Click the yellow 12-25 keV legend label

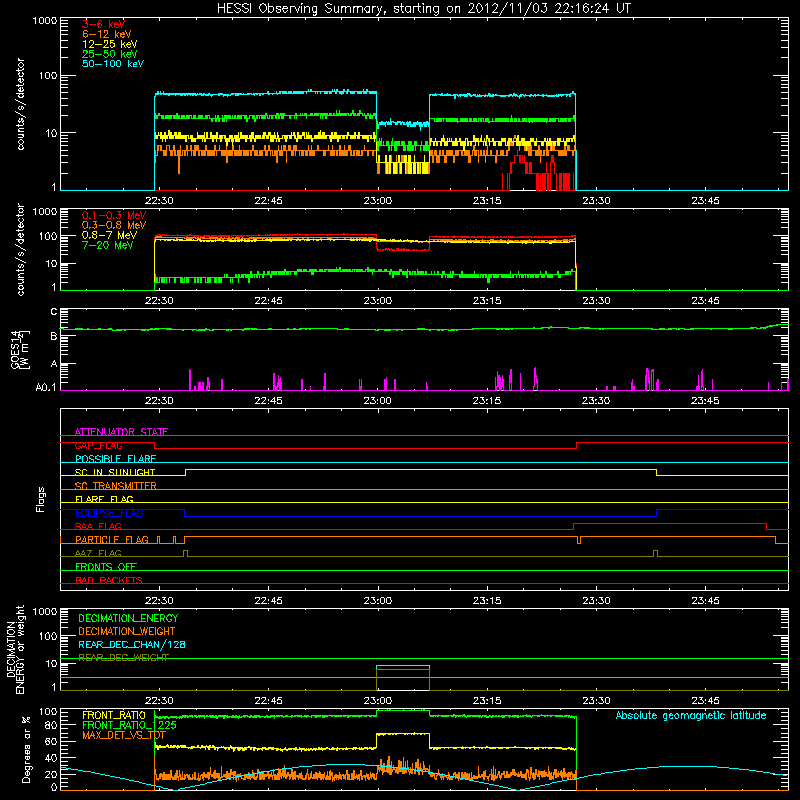click(109, 44)
